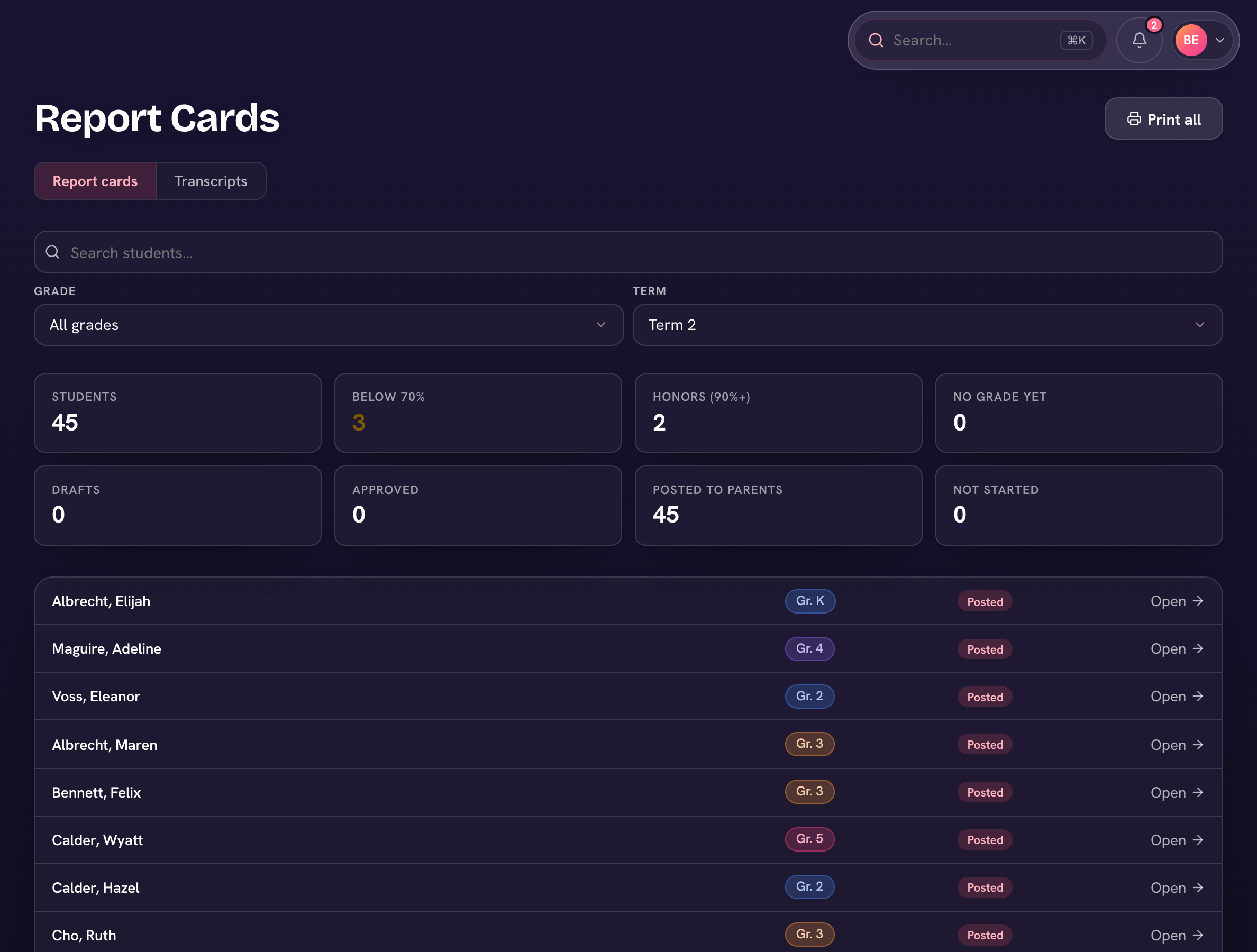
Task: Click the search students magnifier icon
Action: point(53,252)
